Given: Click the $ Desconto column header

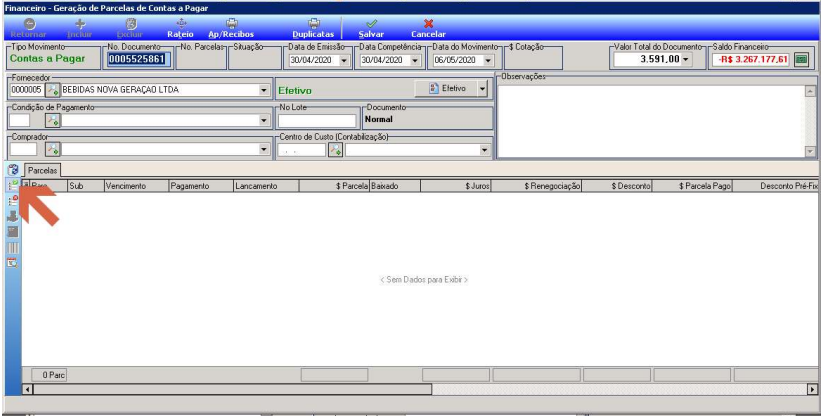Looking at the screenshot, I should tap(617, 186).
